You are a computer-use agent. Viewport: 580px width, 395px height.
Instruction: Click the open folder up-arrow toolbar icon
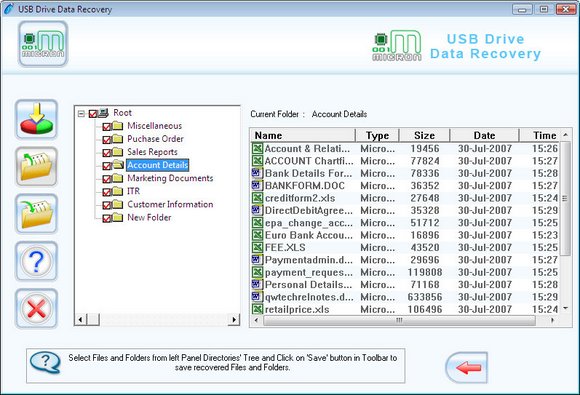click(36, 166)
